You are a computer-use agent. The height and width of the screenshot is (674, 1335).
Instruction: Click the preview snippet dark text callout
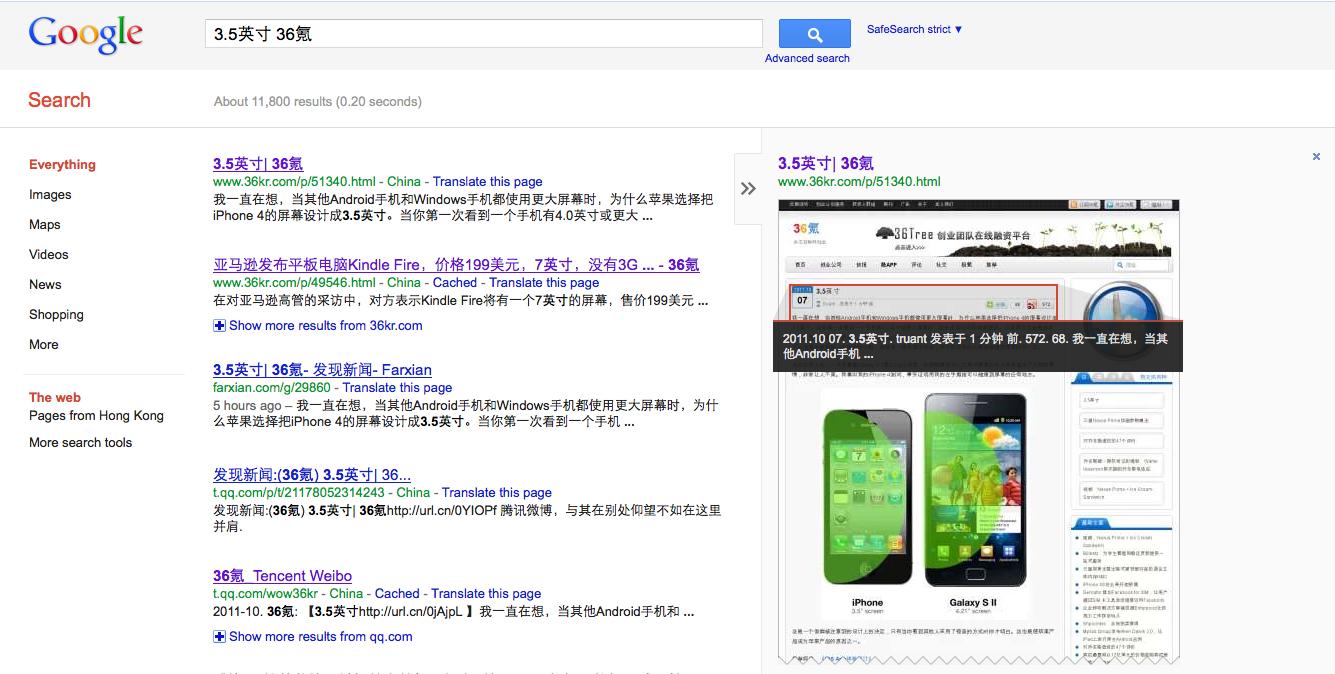coord(978,346)
